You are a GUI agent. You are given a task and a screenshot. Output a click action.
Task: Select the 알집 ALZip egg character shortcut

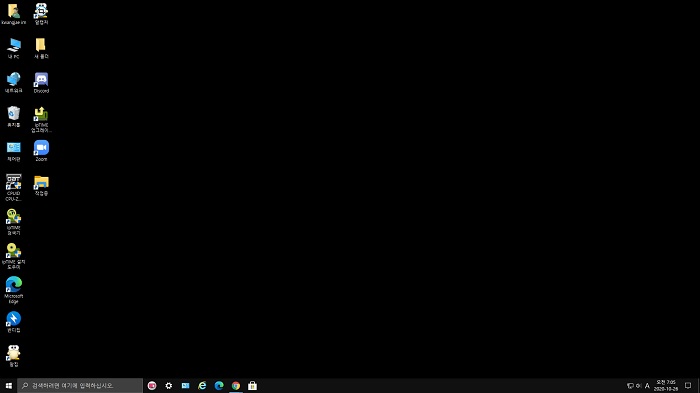pyautogui.click(x=13, y=356)
